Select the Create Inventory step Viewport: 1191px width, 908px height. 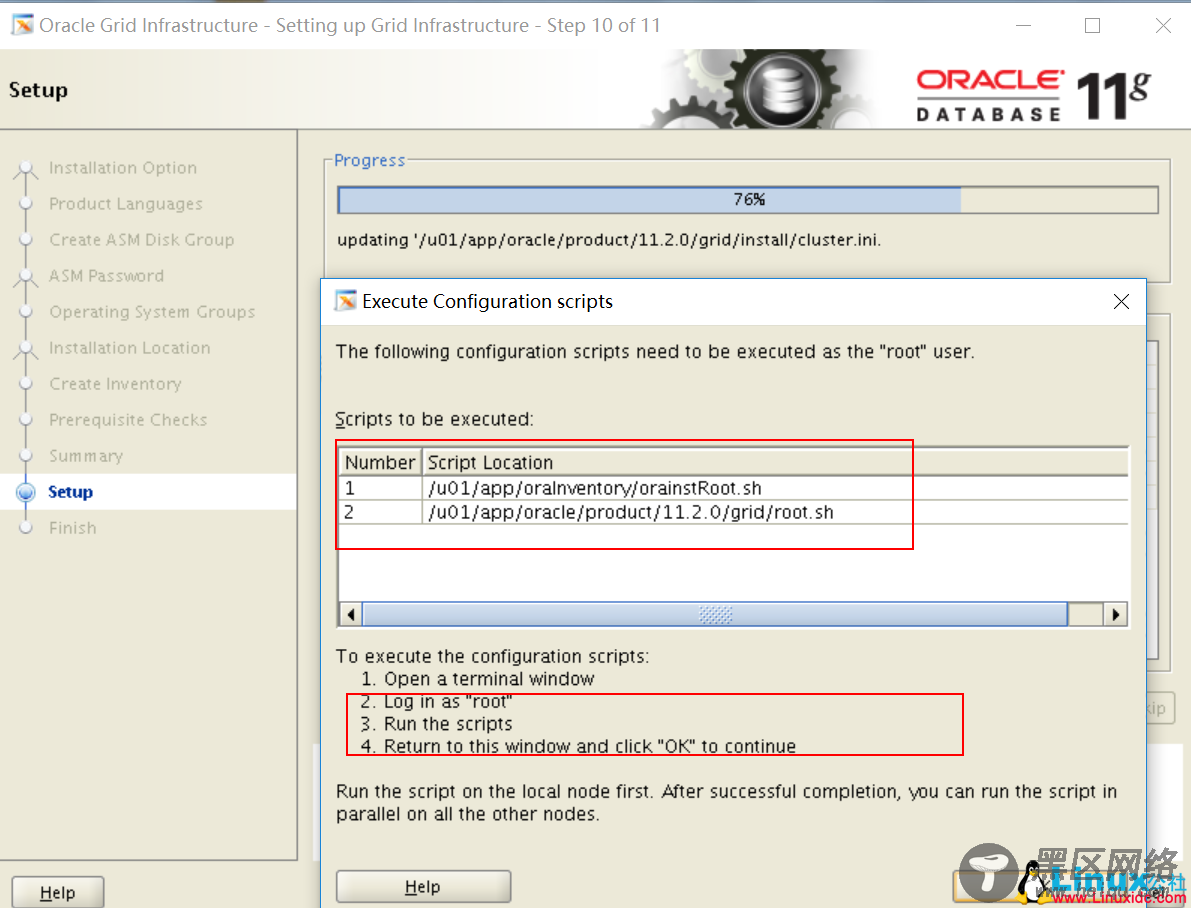coord(115,384)
